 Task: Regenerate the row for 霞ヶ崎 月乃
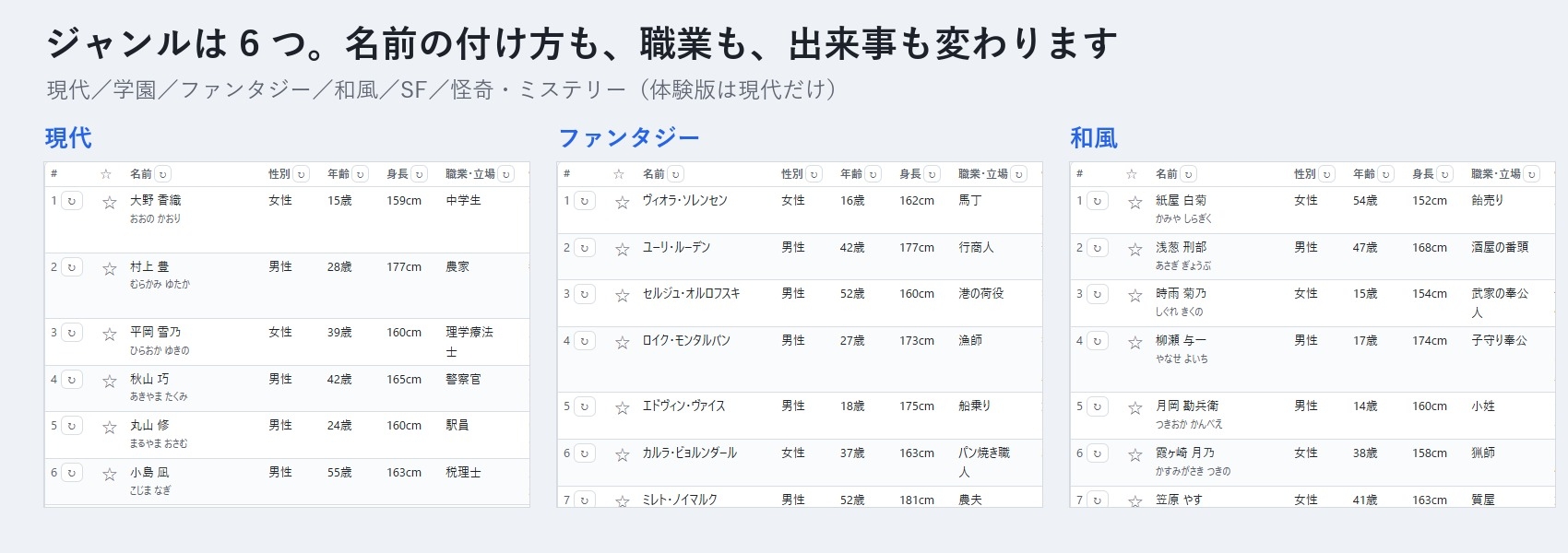click(1098, 453)
